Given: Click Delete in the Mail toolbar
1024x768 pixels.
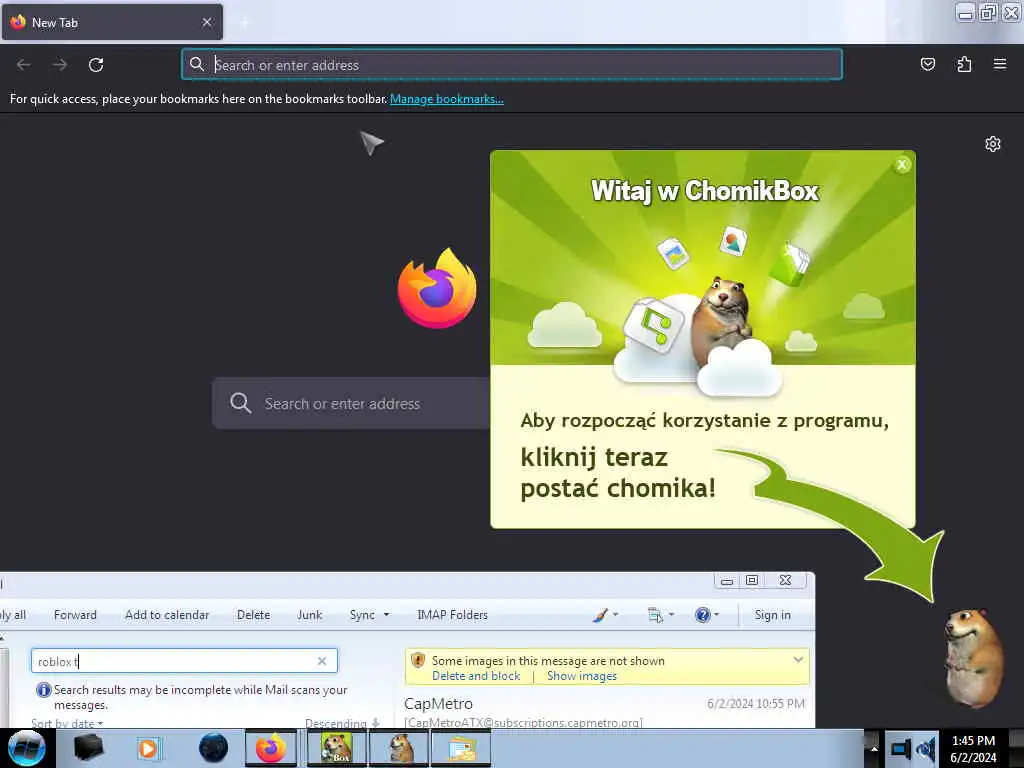Looking at the screenshot, I should 253,615.
